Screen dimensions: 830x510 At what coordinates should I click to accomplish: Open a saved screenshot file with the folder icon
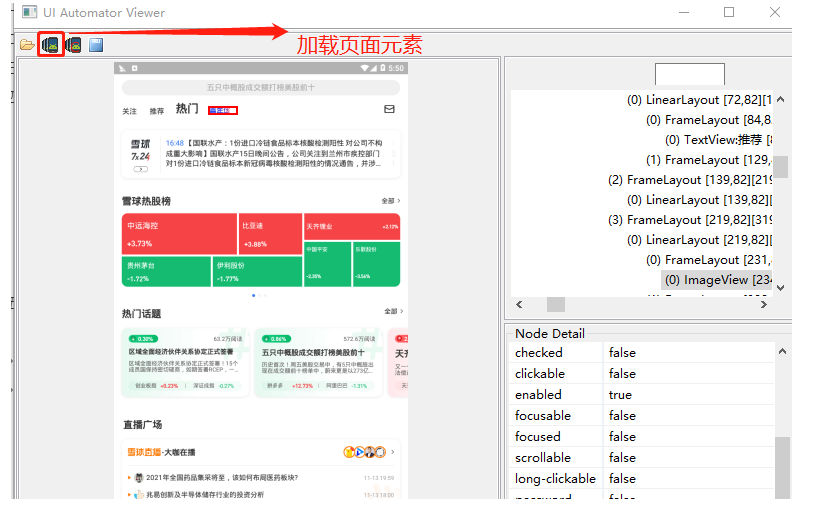click(27, 45)
